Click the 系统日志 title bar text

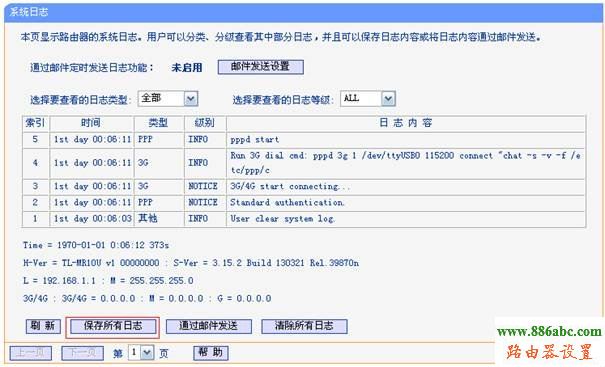29,12
